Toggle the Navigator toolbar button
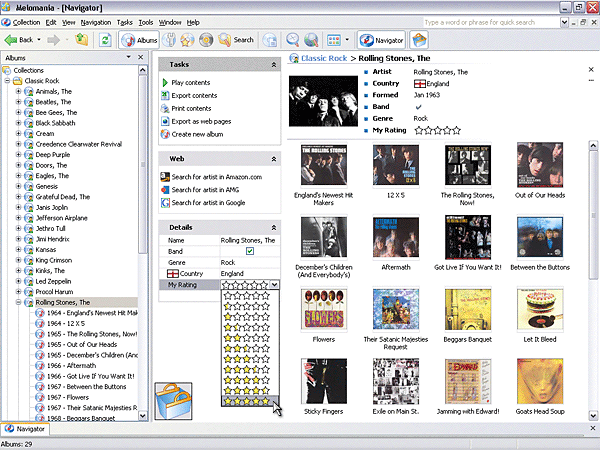The width and height of the screenshot is (600, 450). (x=381, y=40)
